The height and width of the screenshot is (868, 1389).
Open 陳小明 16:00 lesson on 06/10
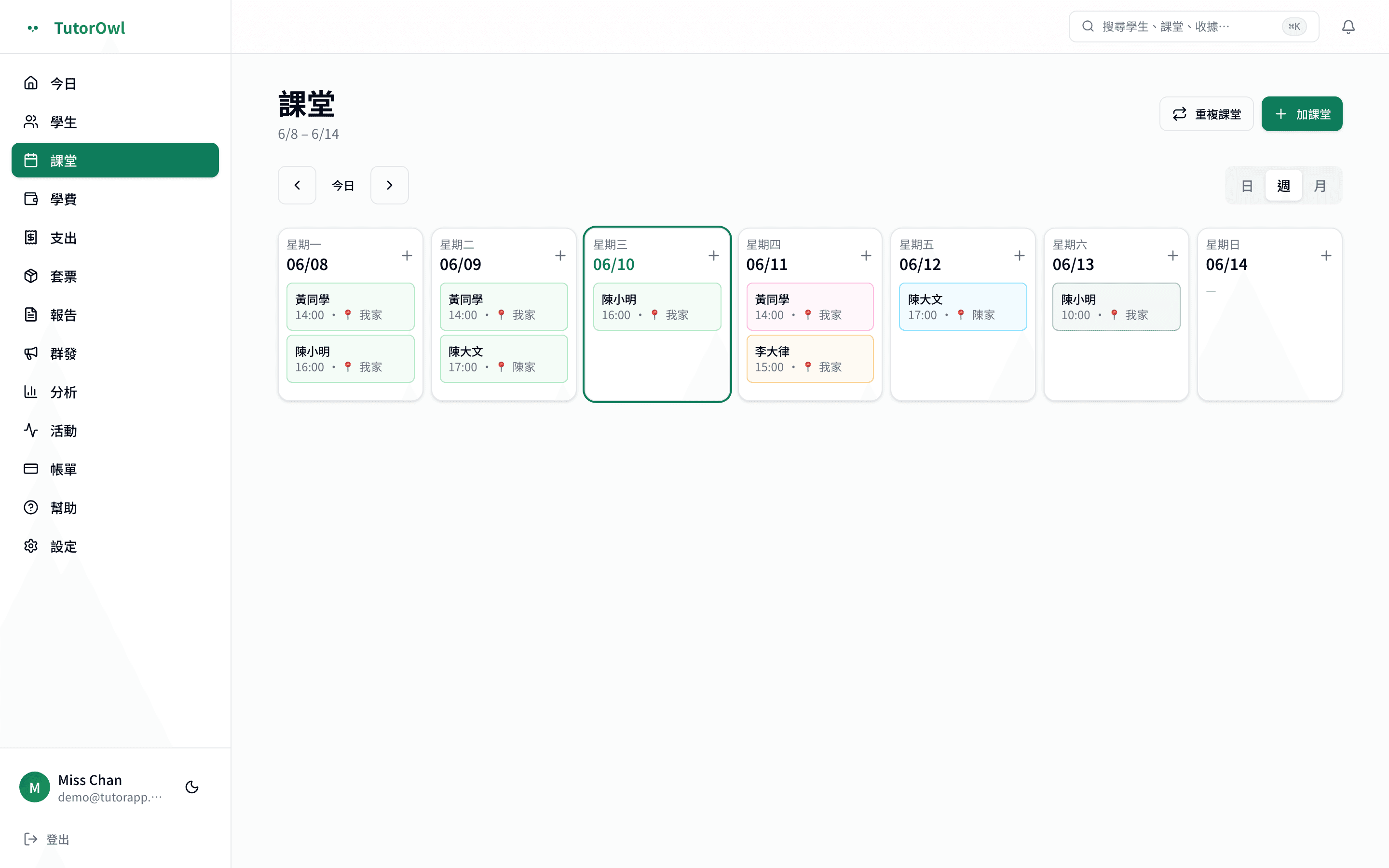pos(656,307)
